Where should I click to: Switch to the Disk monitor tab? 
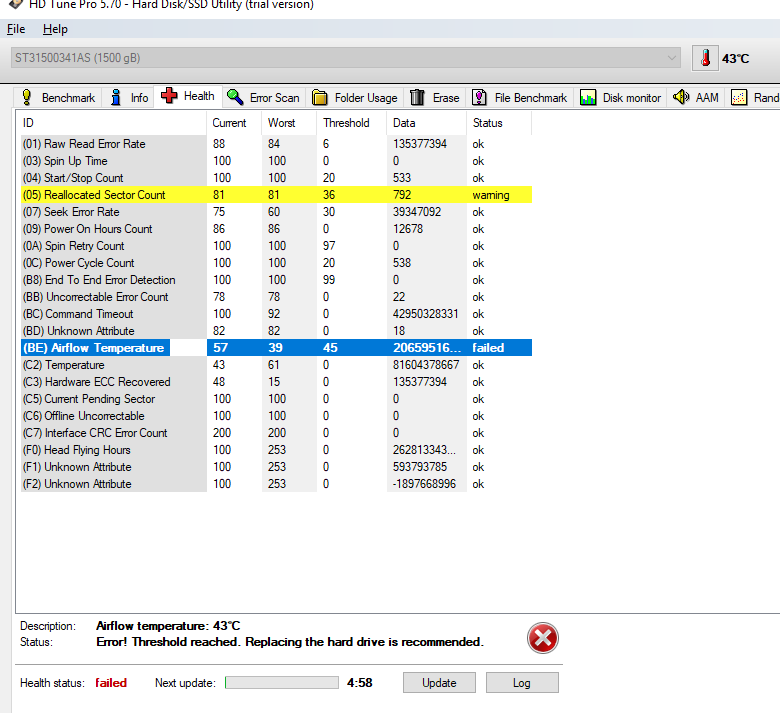coord(620,98)
